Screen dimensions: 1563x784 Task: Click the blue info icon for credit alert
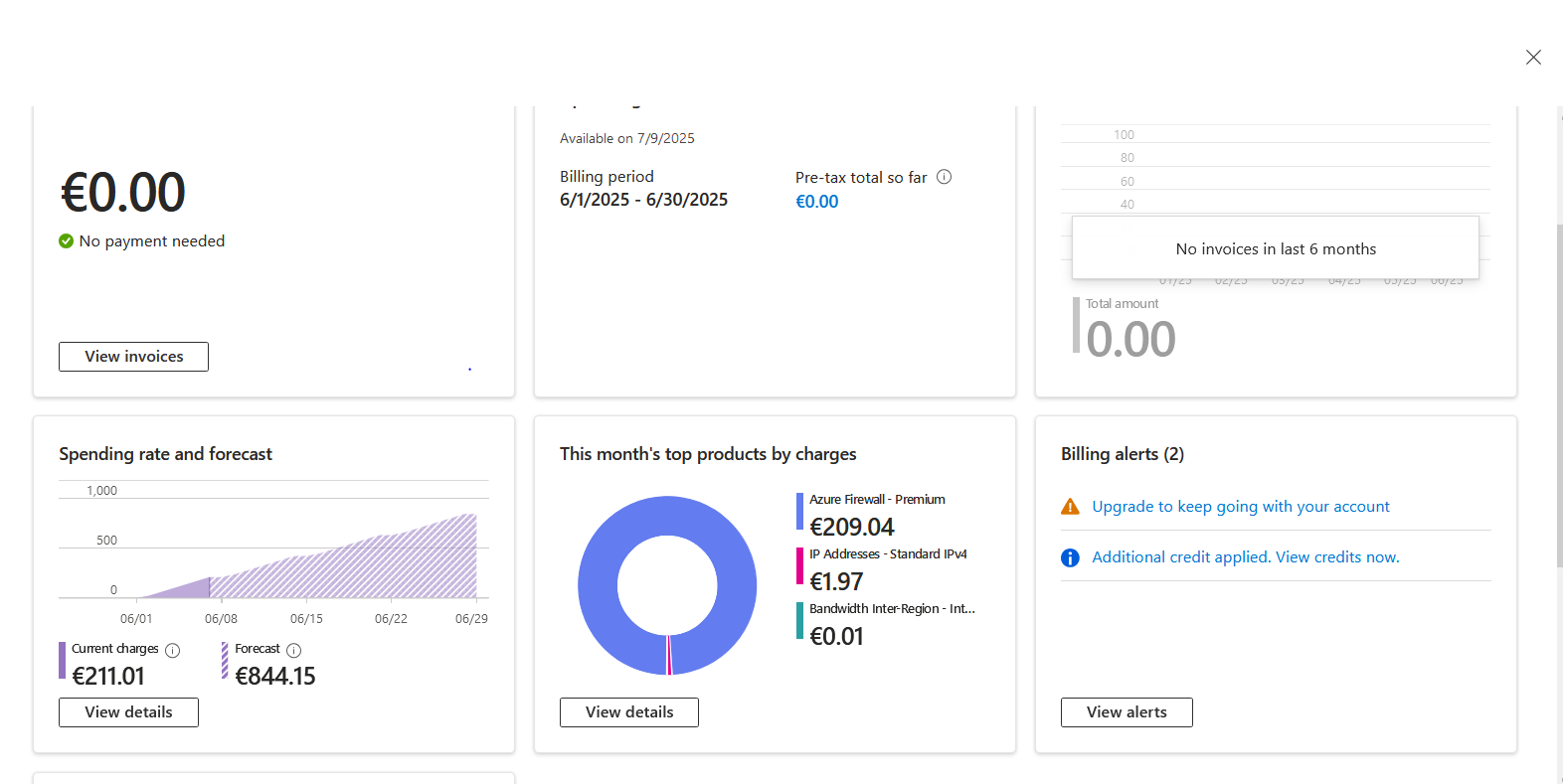pyautogui.click(x=1070, y=557)
